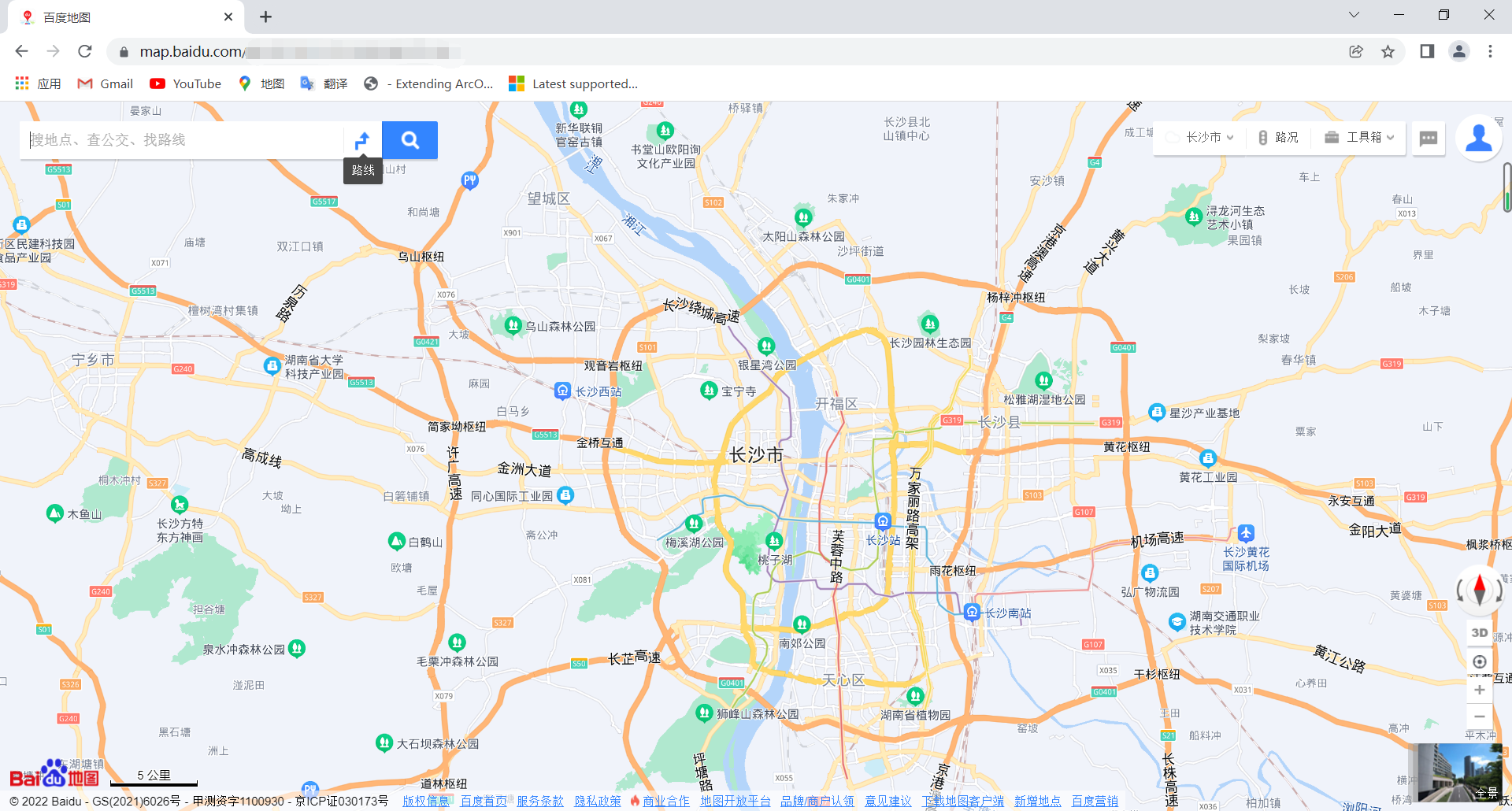The width and height of the screenshot is (1512, 811).
Task: Click the 下载地图客户端 link
Action: tap(962, 800)
